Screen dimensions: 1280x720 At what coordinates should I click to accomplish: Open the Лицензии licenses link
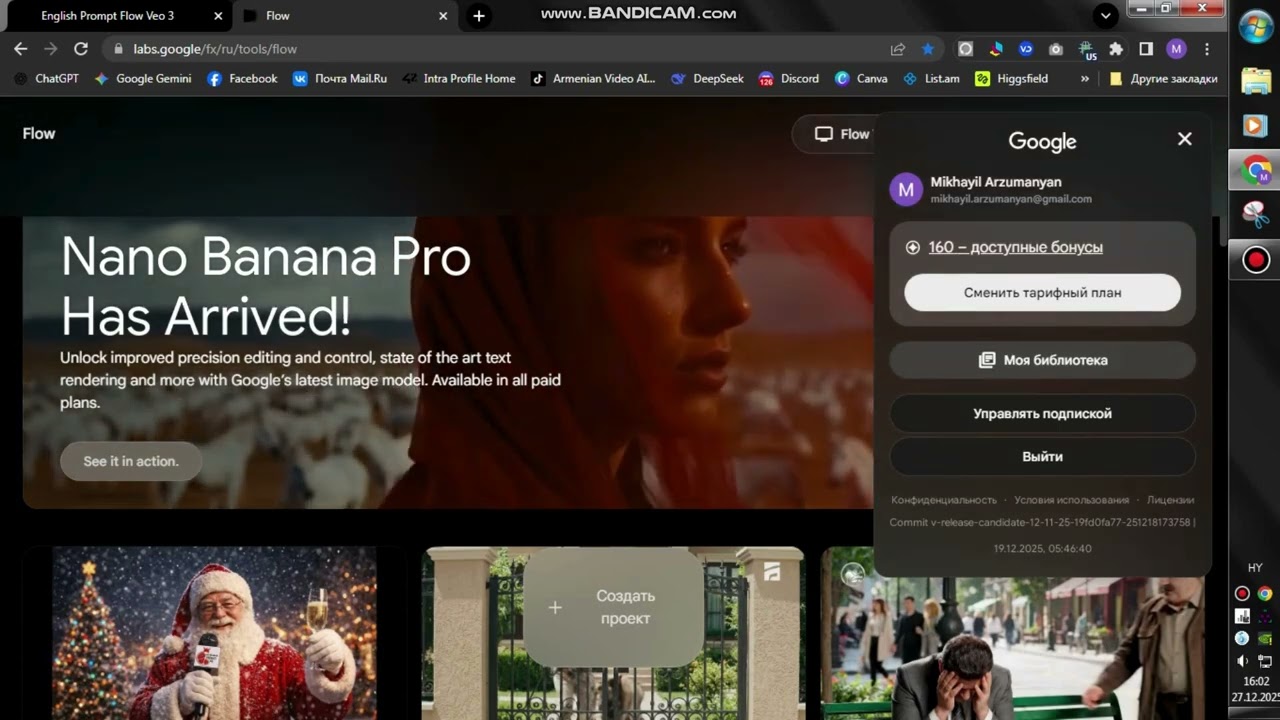click(1170, 500)
